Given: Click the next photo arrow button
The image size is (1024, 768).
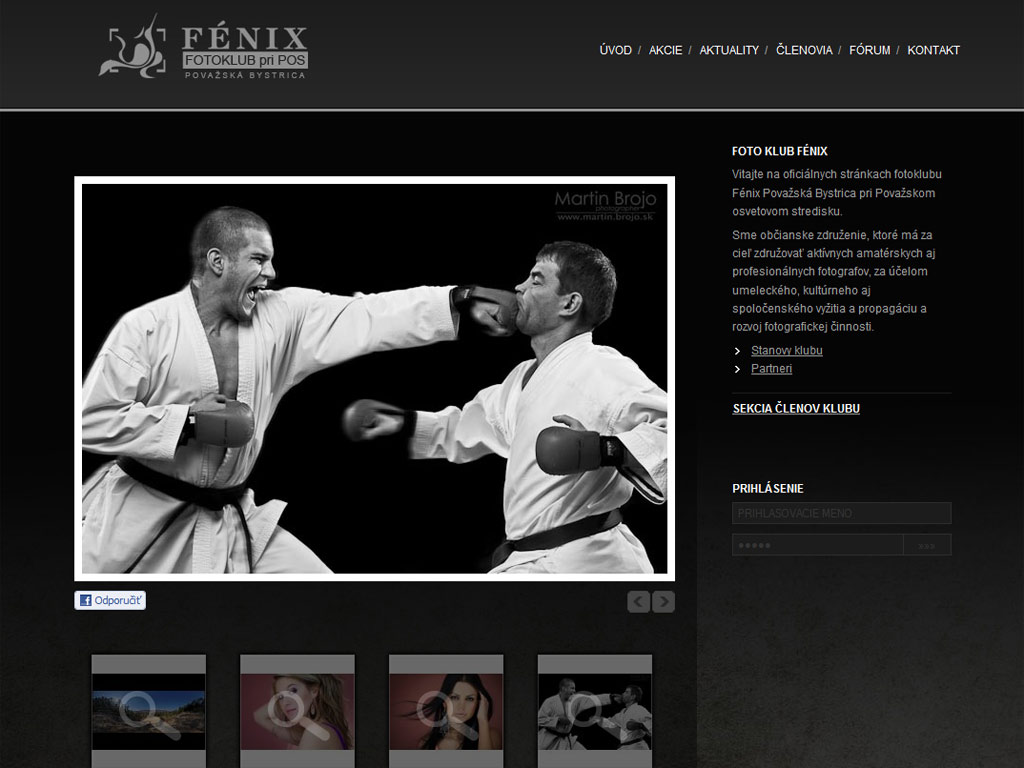Looking at the screenshot, I should click(x=664, y=601).
